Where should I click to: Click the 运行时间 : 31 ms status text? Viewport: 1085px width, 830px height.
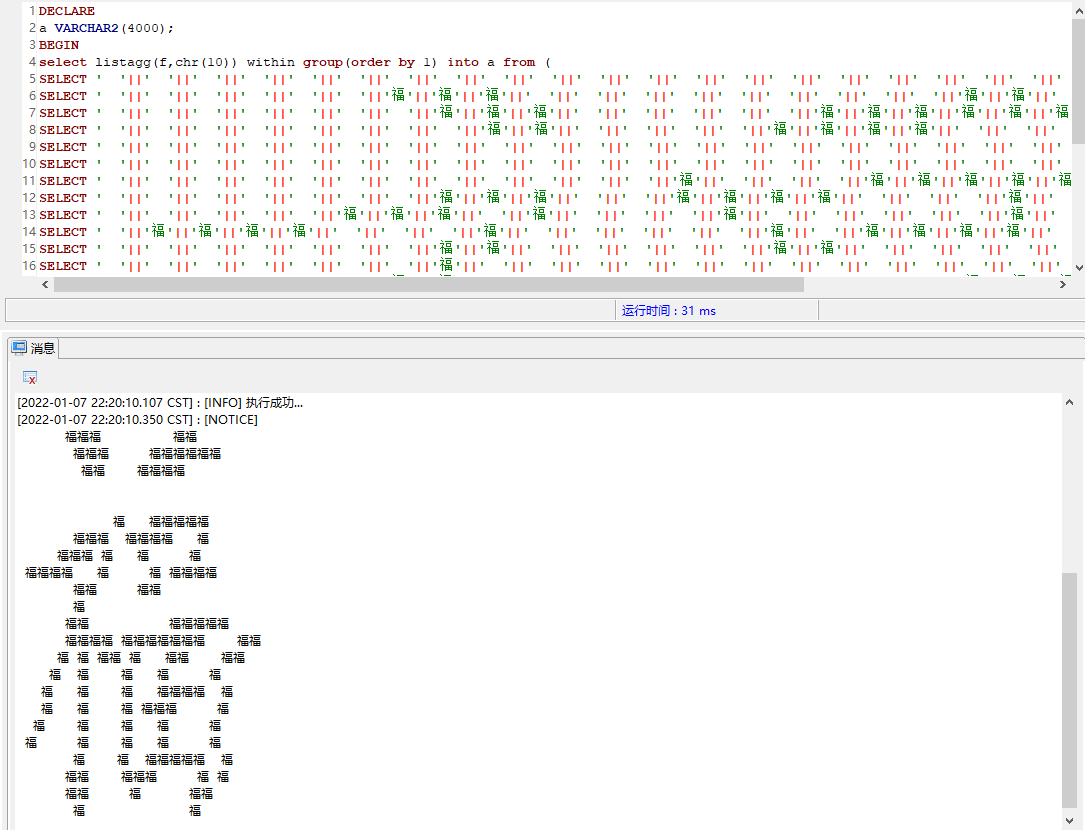point(668,311)
